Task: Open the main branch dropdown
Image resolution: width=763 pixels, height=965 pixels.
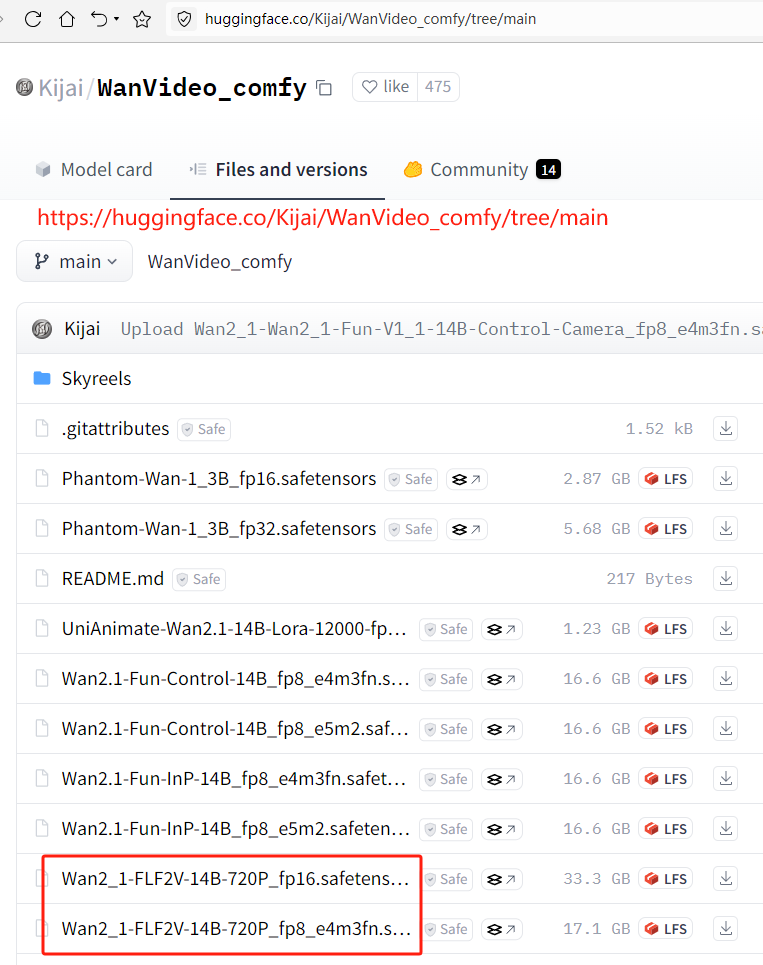Action: [74, 262]
